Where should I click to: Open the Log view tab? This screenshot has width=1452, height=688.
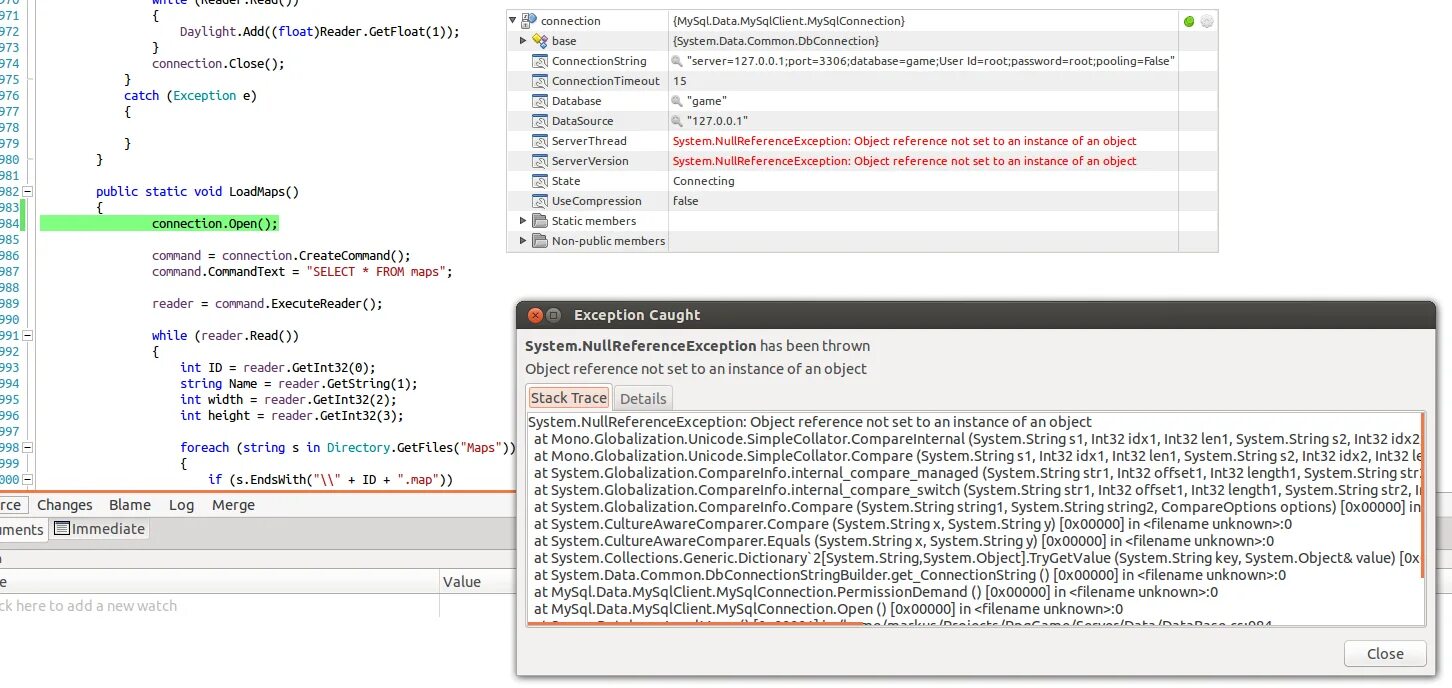coord(181,505)
